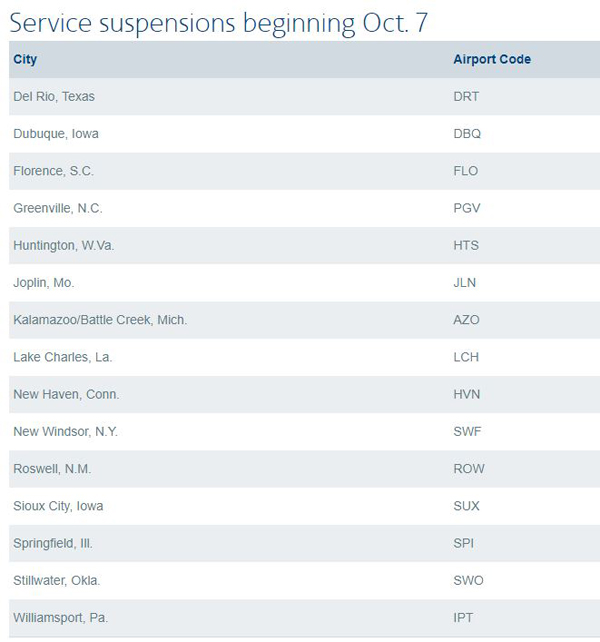Select Lake Charles, La. city cell
This screenshot has height=642, width=600.
63,357
